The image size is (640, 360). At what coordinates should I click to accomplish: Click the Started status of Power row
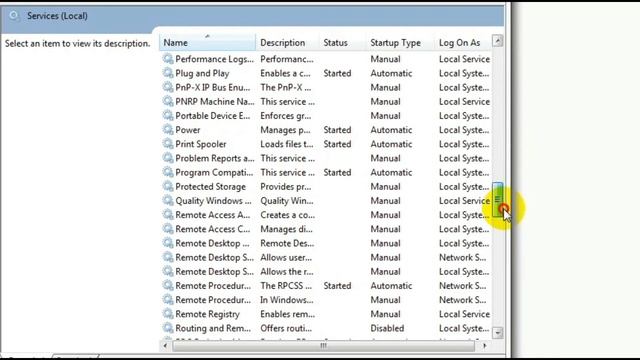click(337, 130)
